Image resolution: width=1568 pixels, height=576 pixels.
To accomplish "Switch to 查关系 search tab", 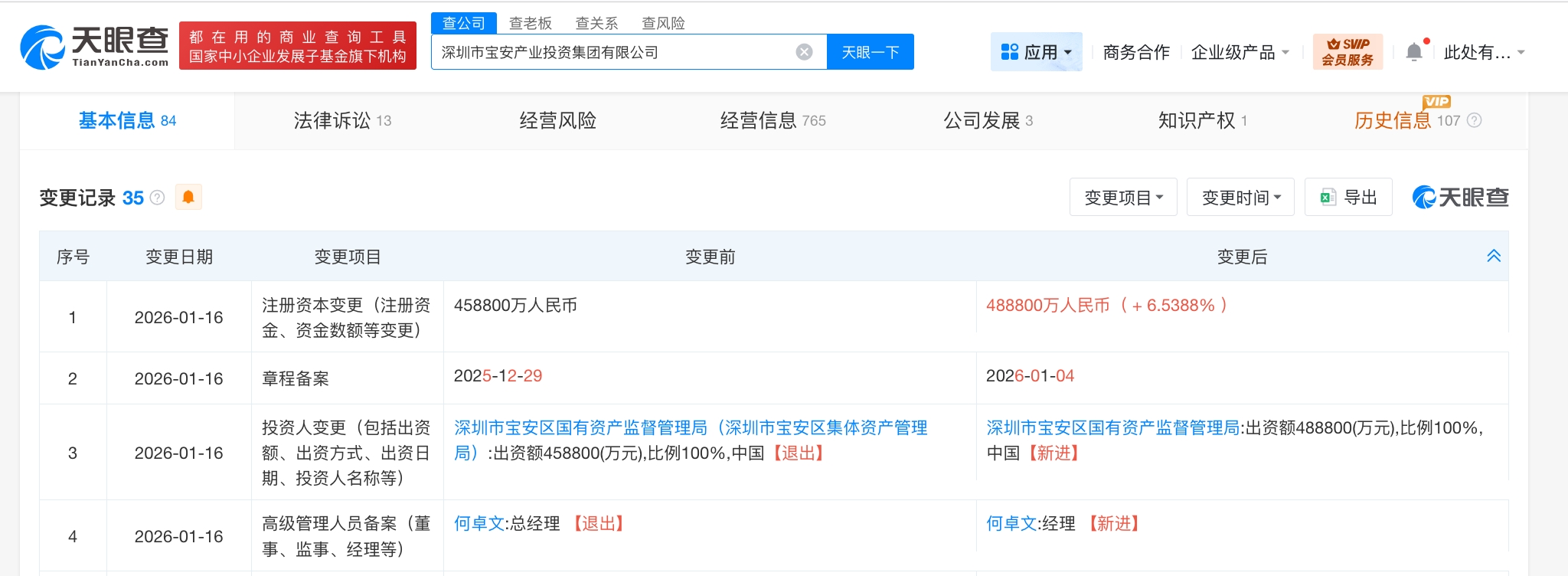I will tap(596, 23).
